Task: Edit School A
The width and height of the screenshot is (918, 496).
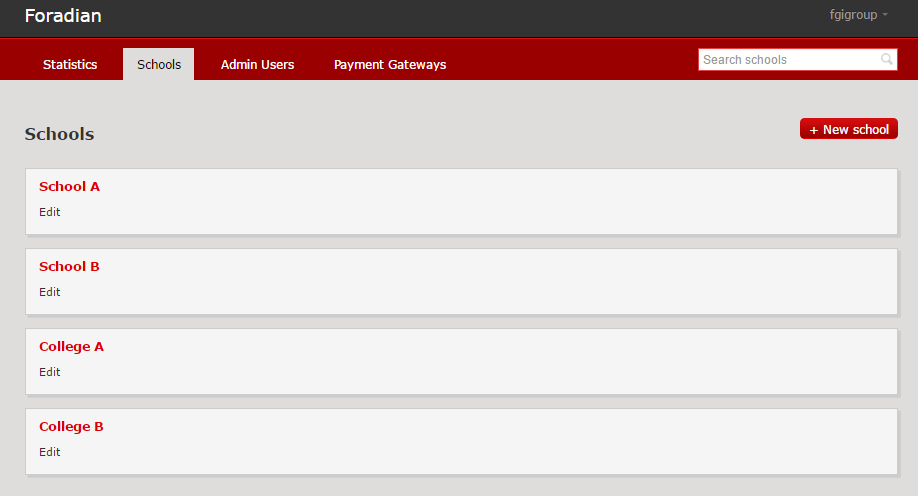Action: tap(50, 212)
